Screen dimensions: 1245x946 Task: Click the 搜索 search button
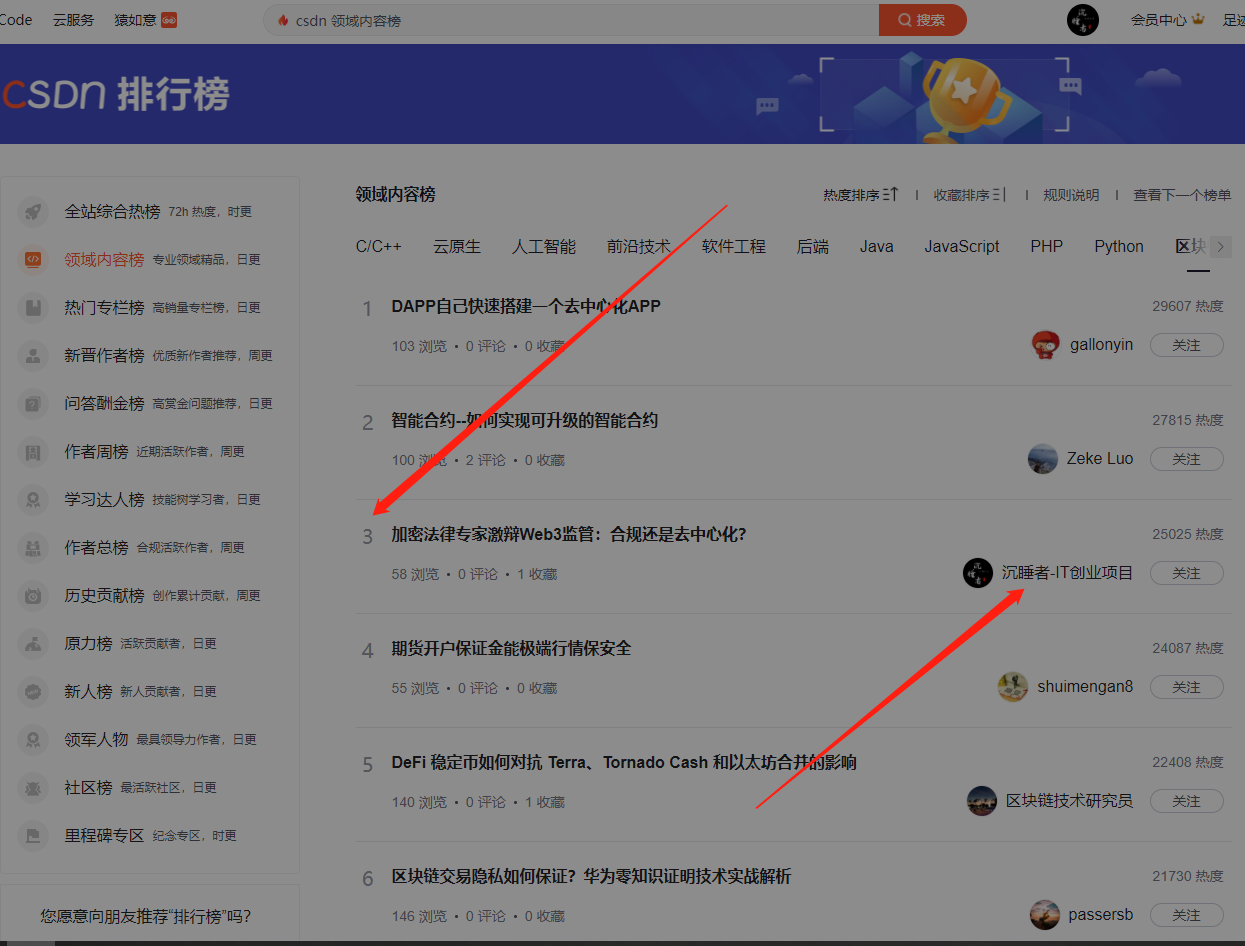(x=922, y=20)
